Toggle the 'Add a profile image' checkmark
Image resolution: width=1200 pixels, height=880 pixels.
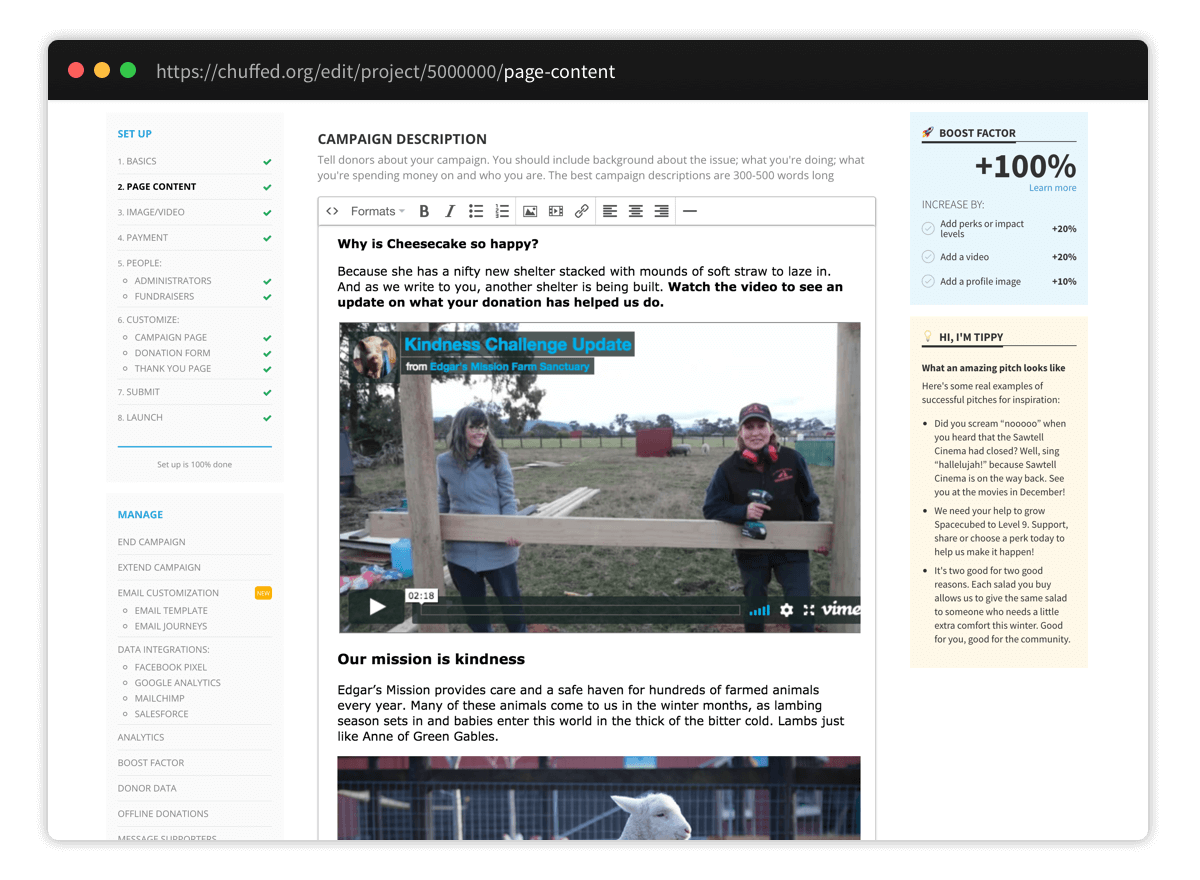pos(928,282)
